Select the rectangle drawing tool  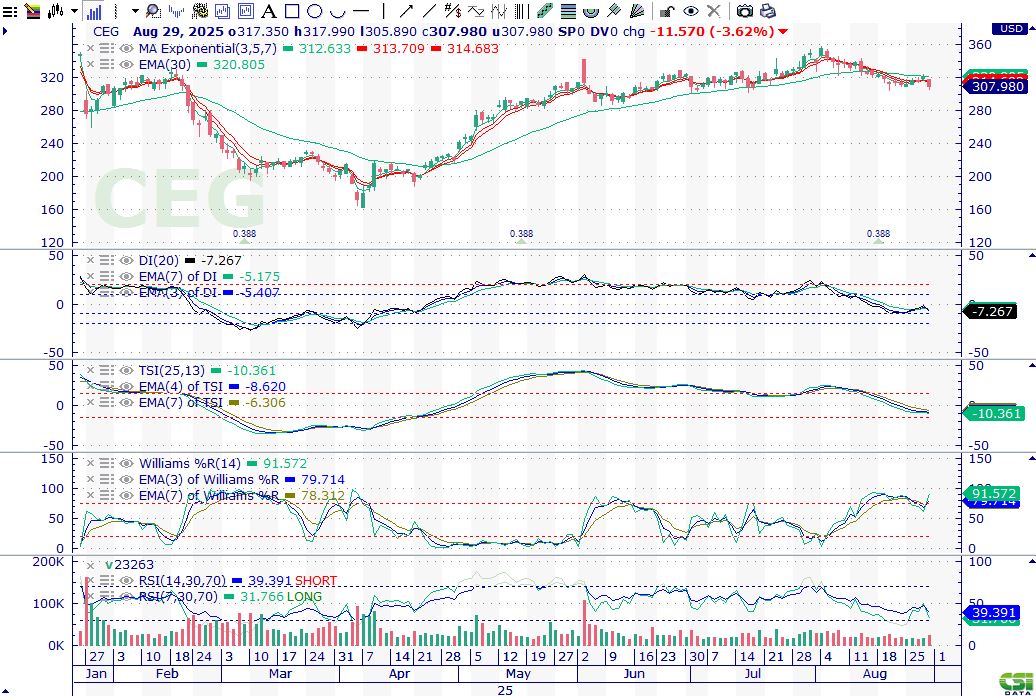point(291,12)
